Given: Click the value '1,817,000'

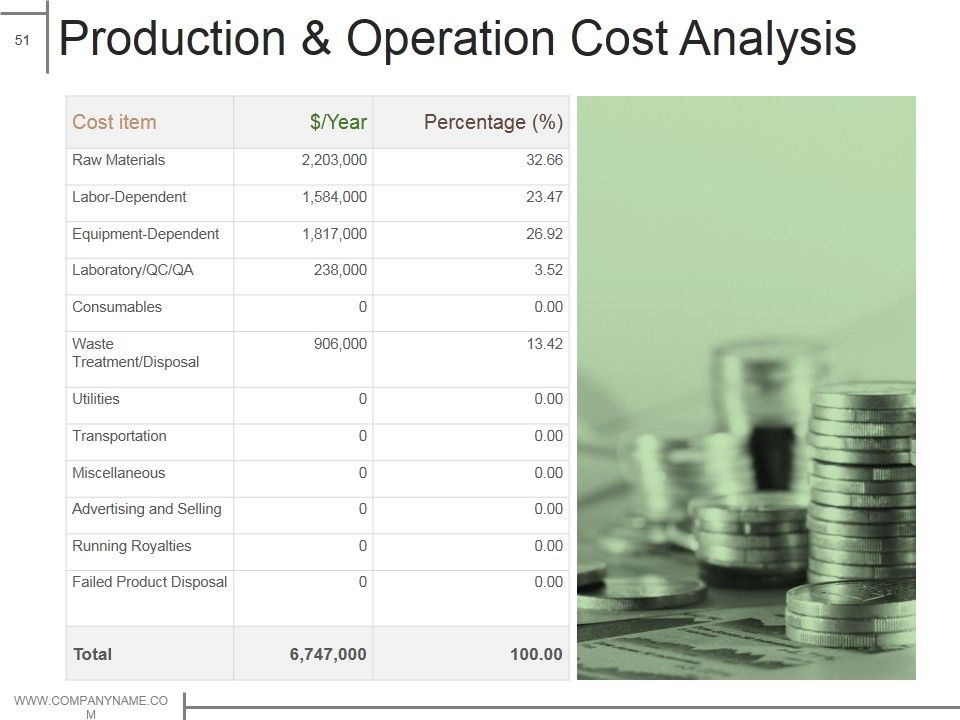Looking at the screenshot, I should point(334,234).
